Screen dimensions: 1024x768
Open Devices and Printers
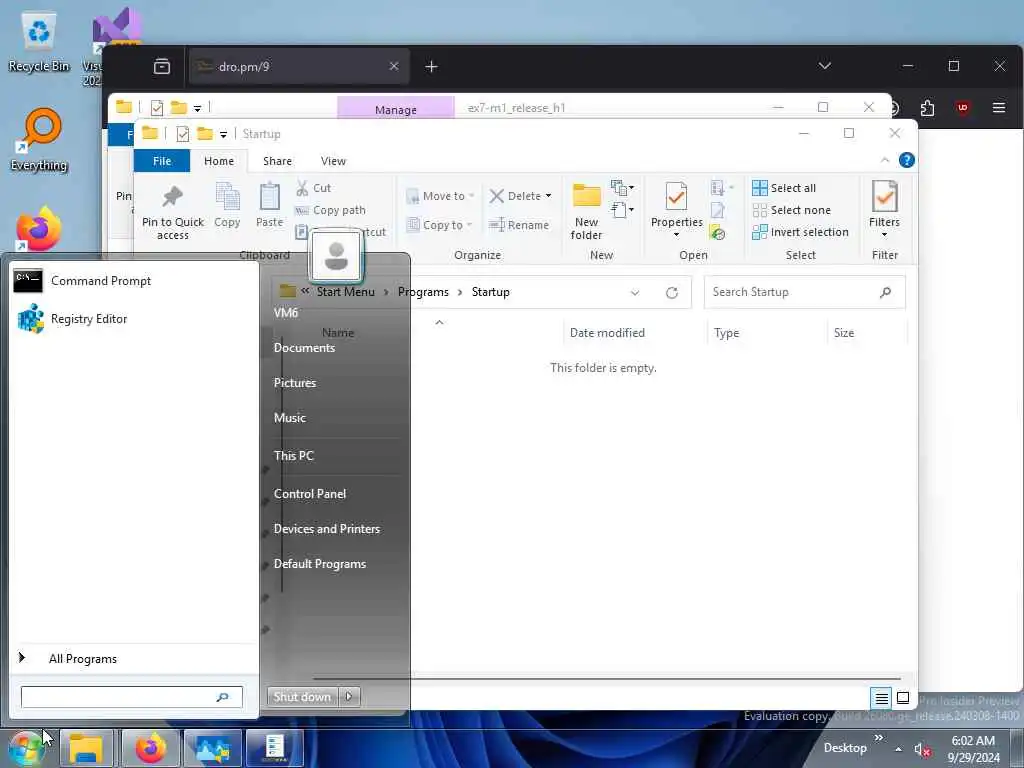click(x=327, y=529)
